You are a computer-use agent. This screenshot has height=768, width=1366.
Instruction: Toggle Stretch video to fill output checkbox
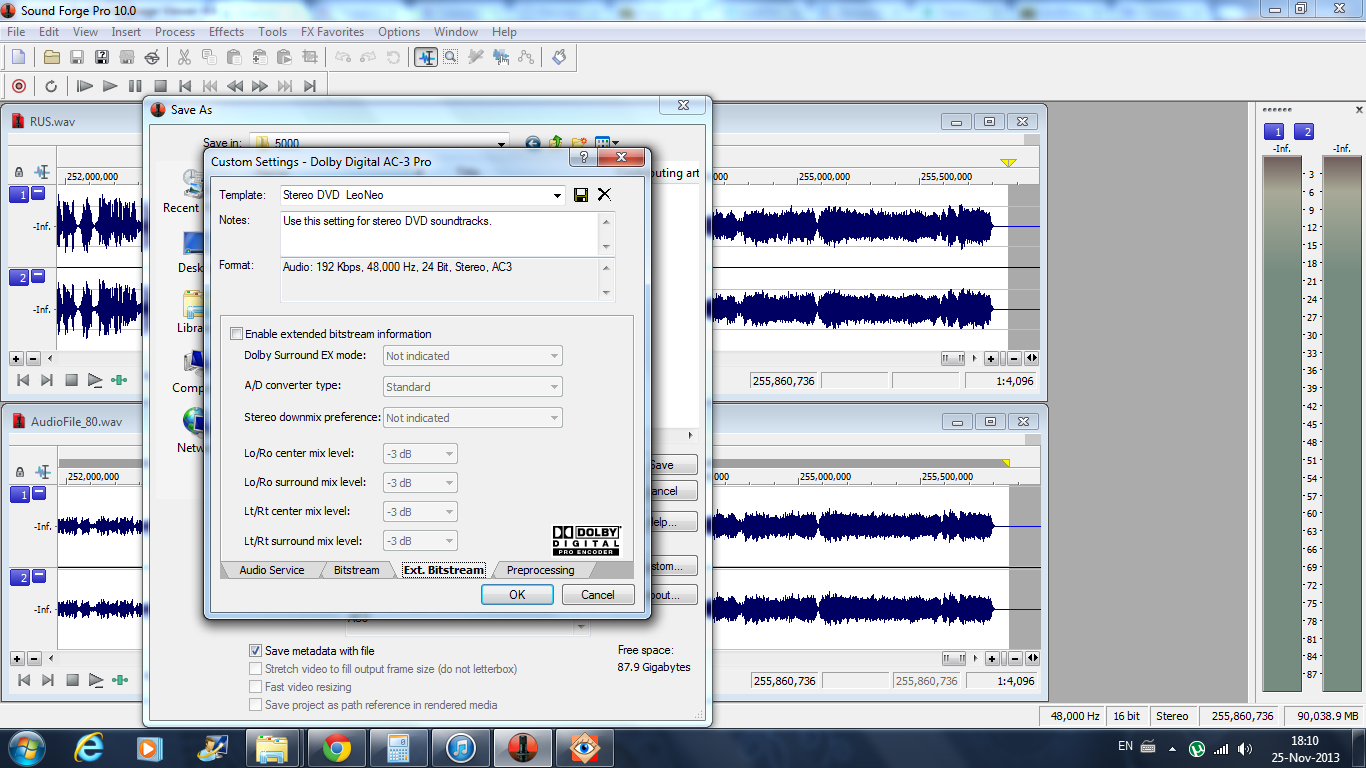coord(255,669)
